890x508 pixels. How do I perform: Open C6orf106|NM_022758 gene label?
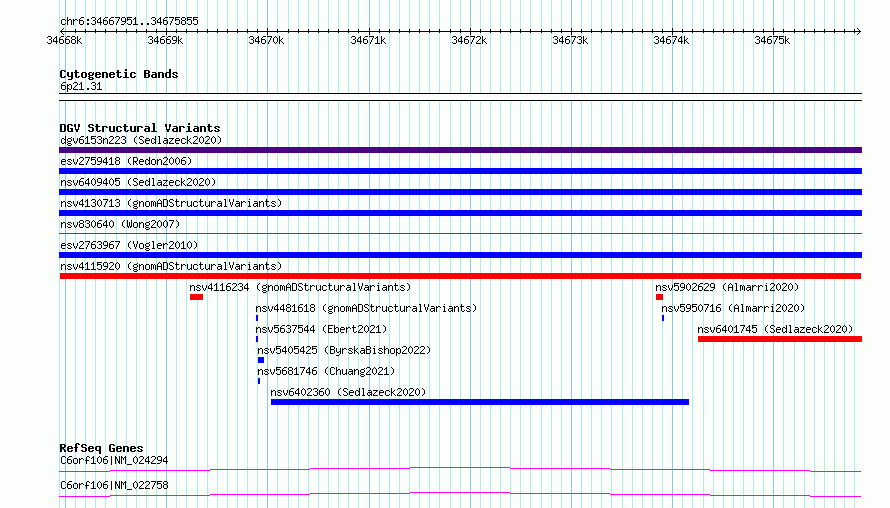click(114, 485)
